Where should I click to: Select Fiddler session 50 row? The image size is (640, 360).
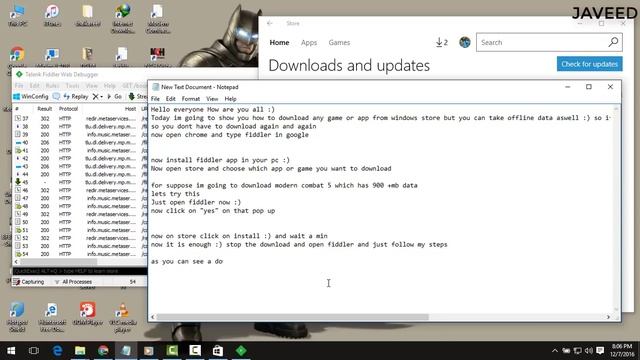(80, 222)
